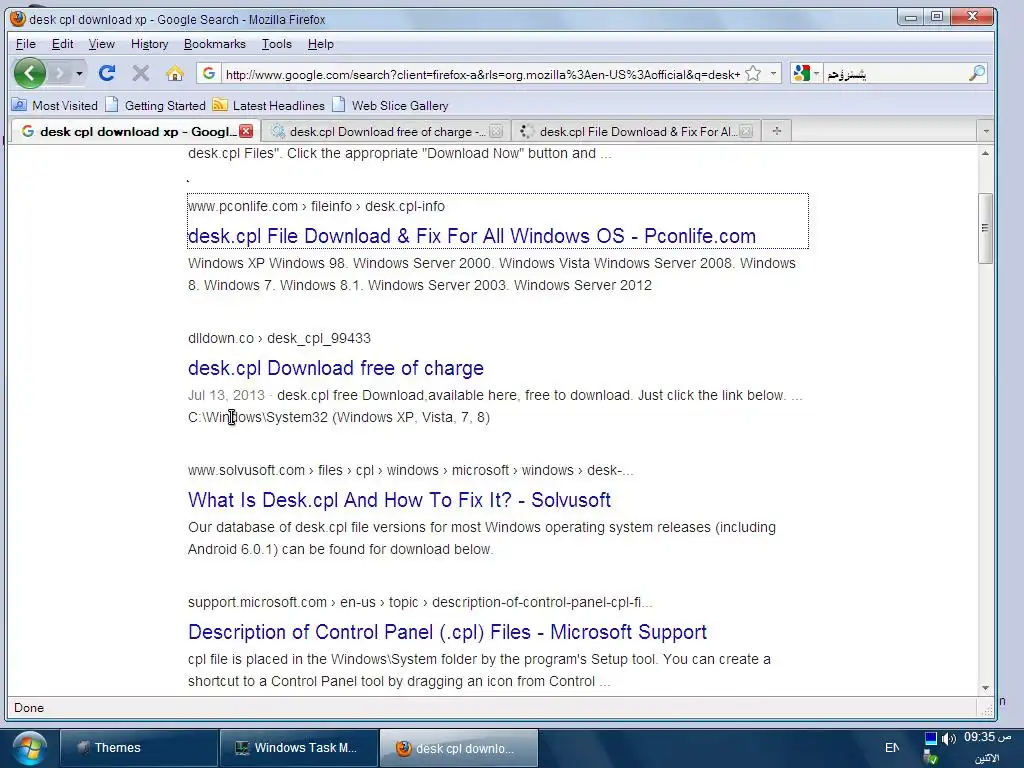Click the scrollbar down arrow

coord(985,688)
